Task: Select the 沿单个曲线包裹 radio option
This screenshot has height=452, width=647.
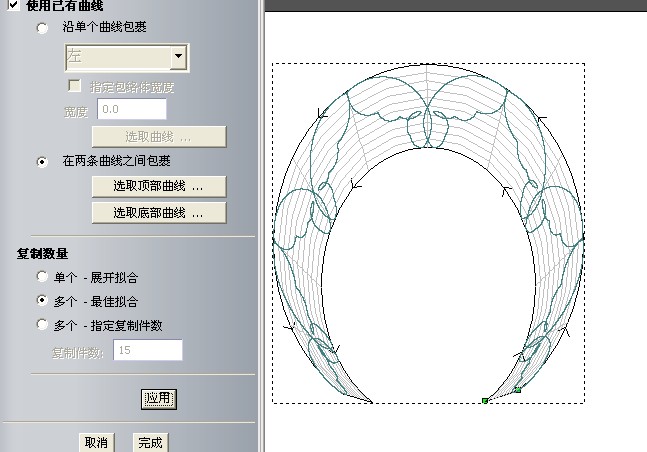Action: (42, 28)
